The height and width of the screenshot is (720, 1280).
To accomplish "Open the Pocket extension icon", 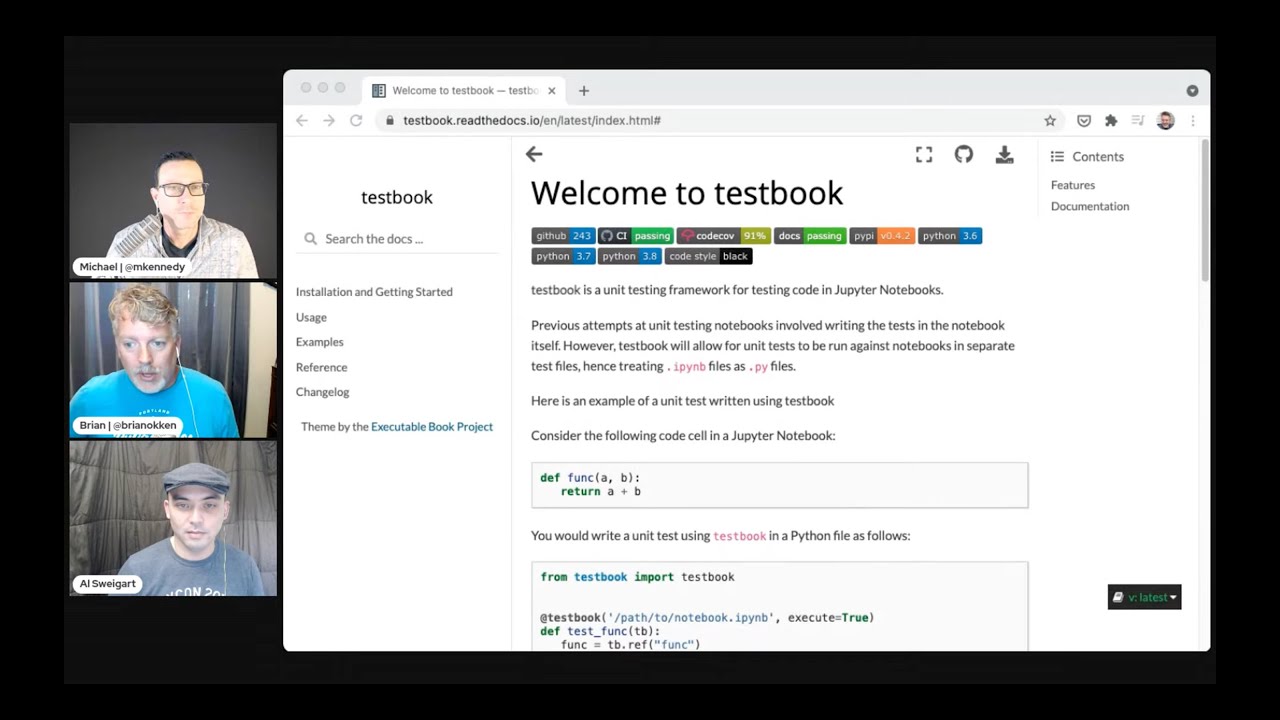I will pos(1084,120).
